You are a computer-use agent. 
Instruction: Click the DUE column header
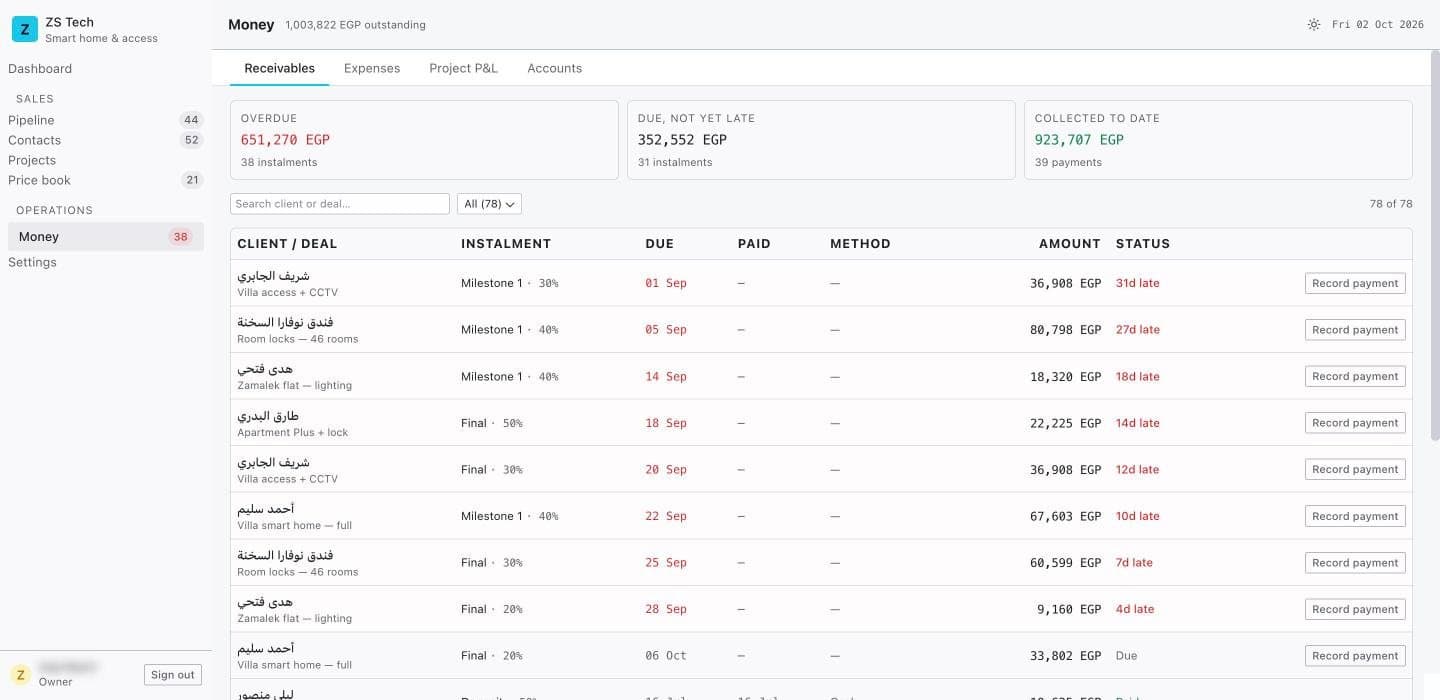coord(660,244)
